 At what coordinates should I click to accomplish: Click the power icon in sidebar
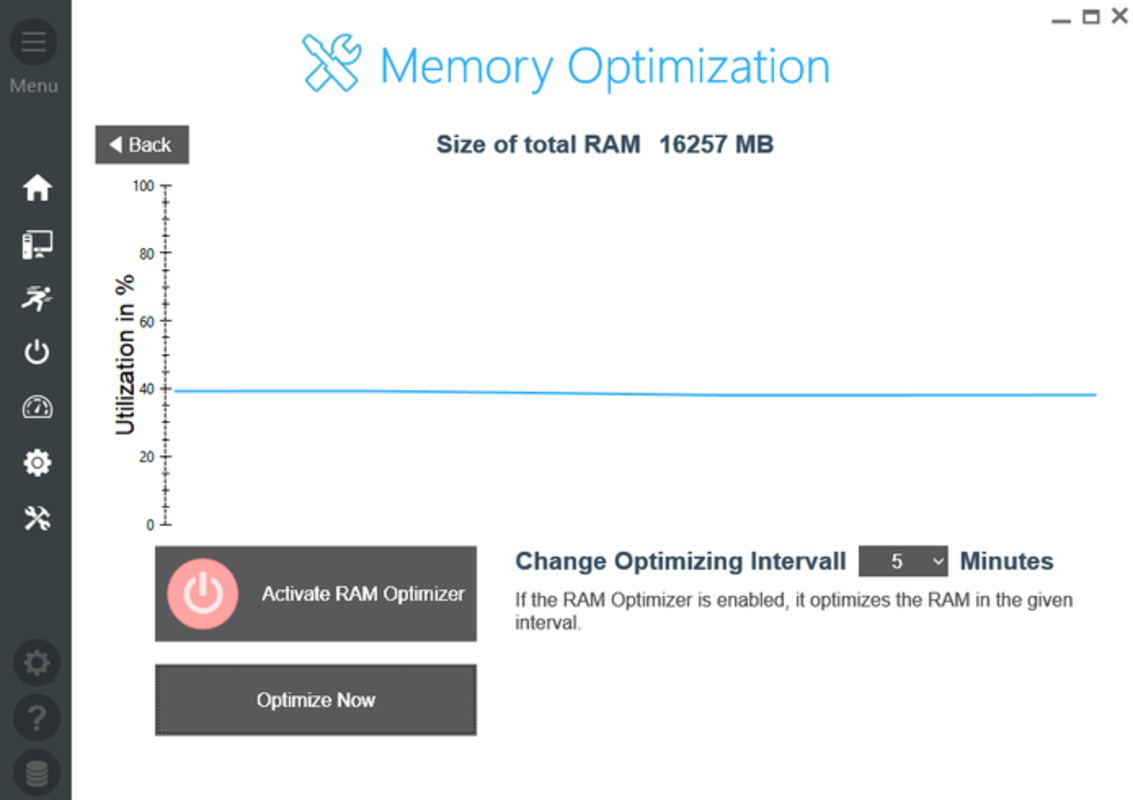coord(37,353)
